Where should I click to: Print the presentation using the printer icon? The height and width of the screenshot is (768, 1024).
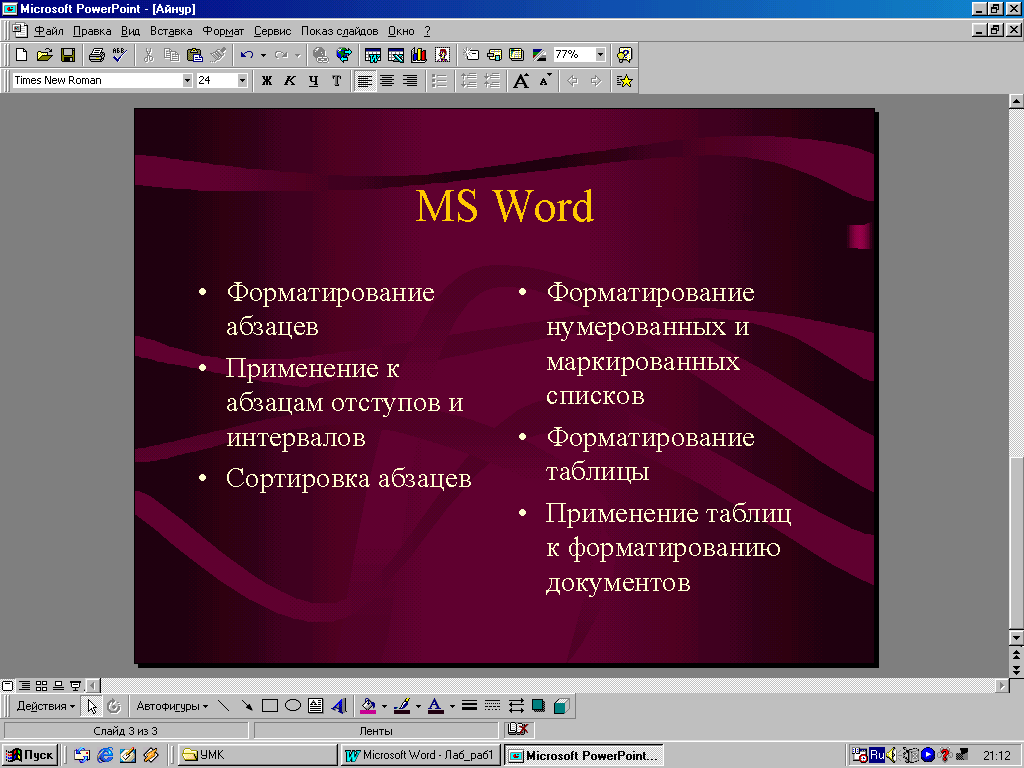[x=97, y=55]
